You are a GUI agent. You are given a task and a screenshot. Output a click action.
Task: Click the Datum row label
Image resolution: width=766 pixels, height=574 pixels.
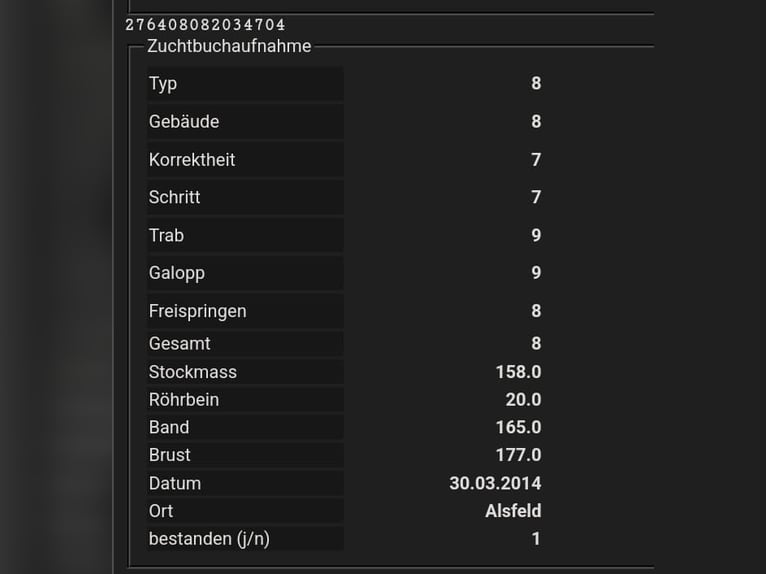click(175, 484)
